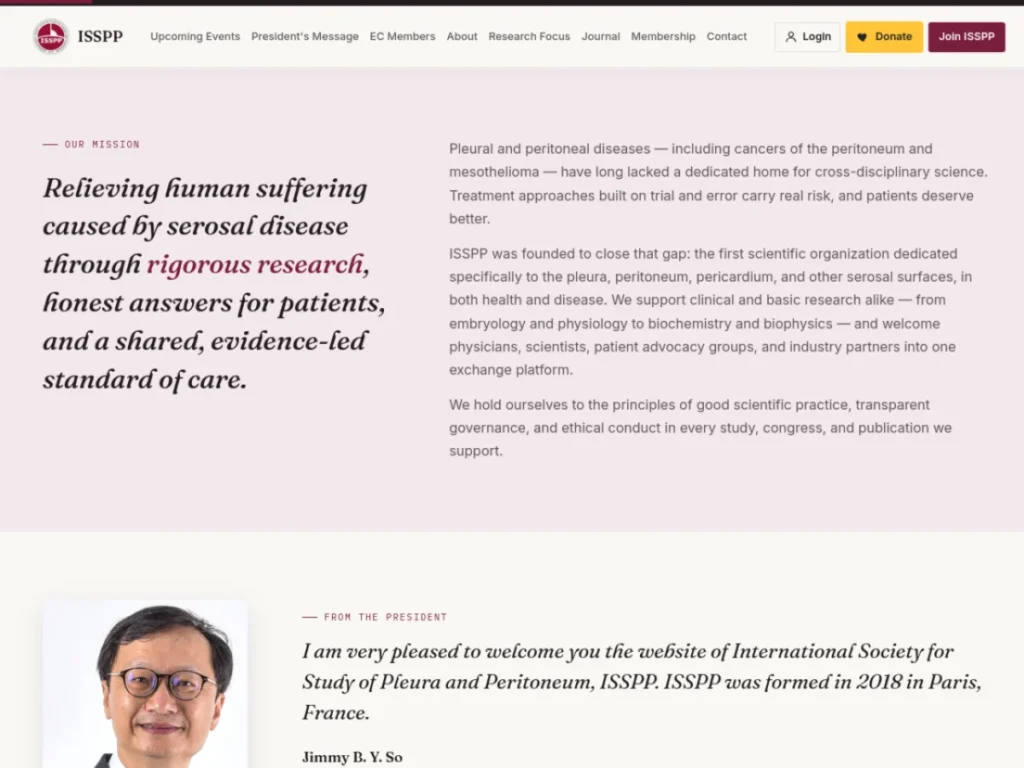Open the Upcoming Events page
Image resolution: width=1024 pixels, height=768 pixels.
[195, 37]
